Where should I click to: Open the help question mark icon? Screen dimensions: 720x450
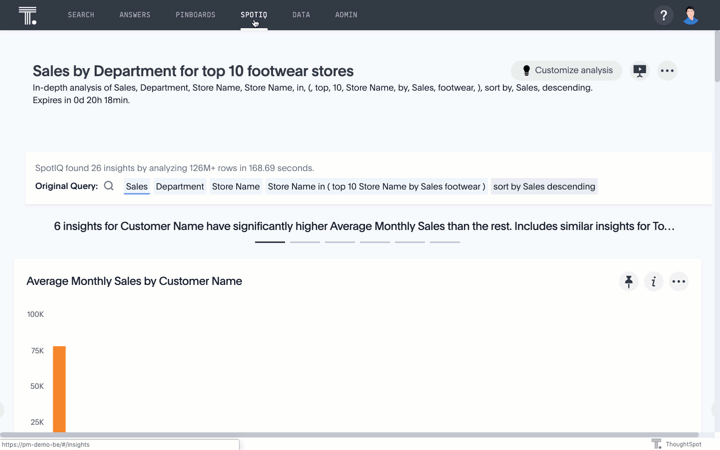663,16
